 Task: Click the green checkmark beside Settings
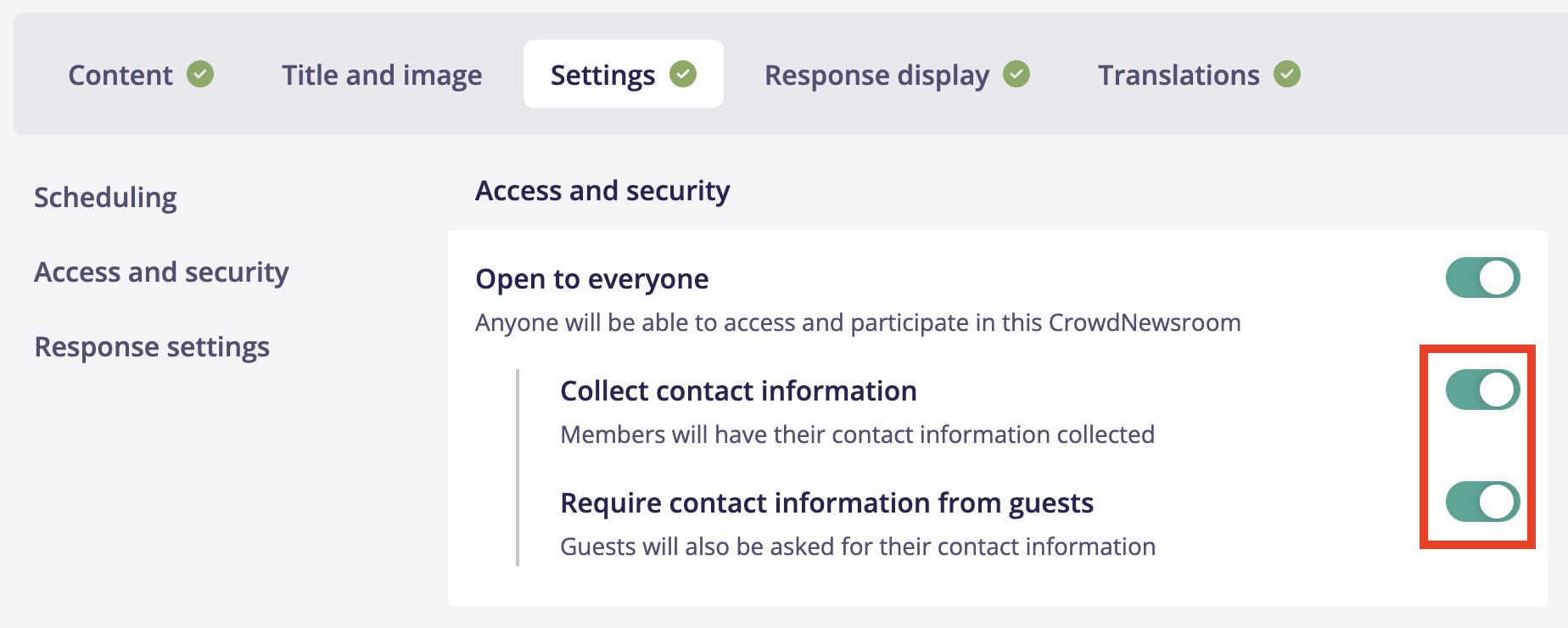[x=683, y=74]
